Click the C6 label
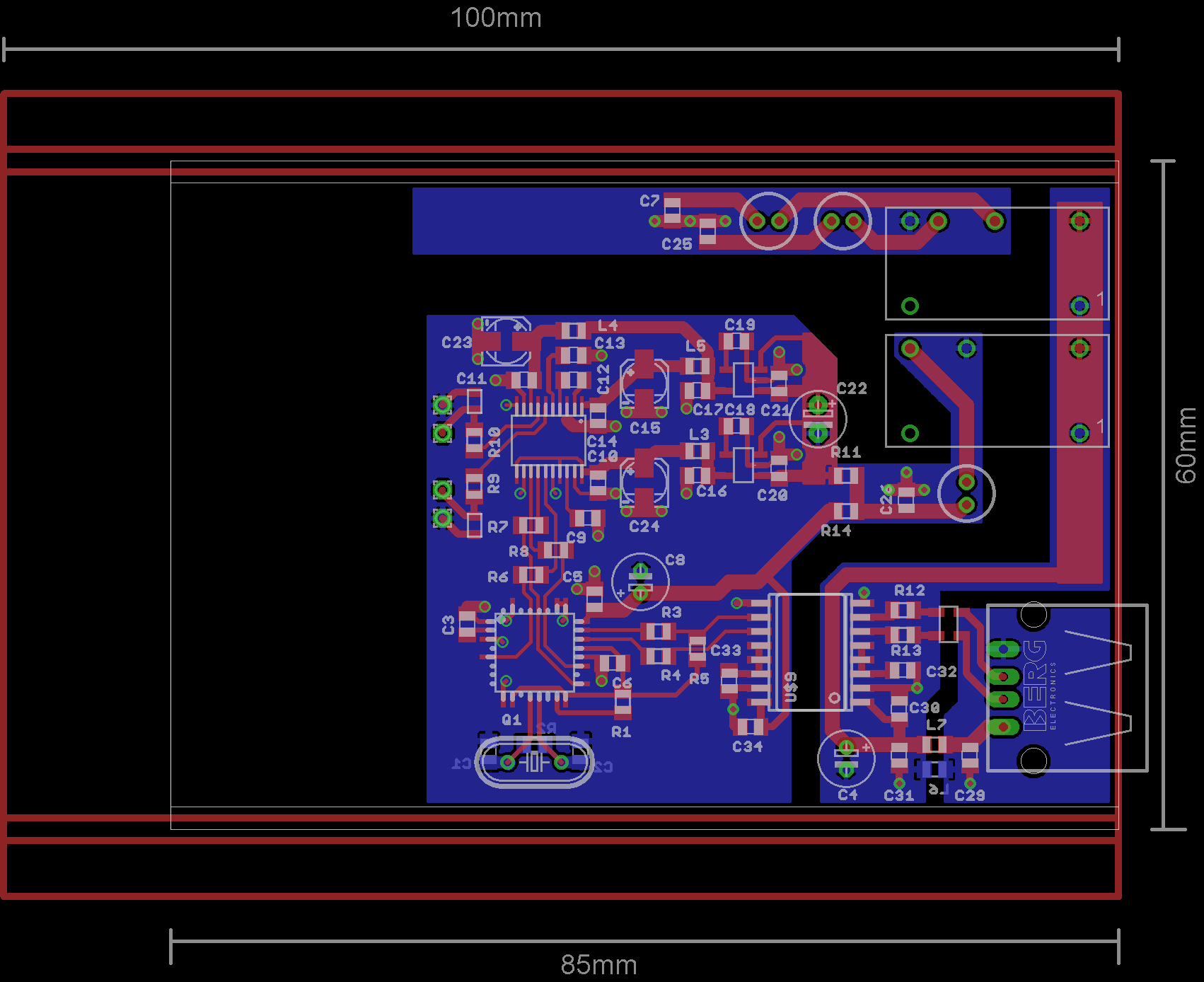Viewport: 1204px width, 982px height. coord(623,683)
